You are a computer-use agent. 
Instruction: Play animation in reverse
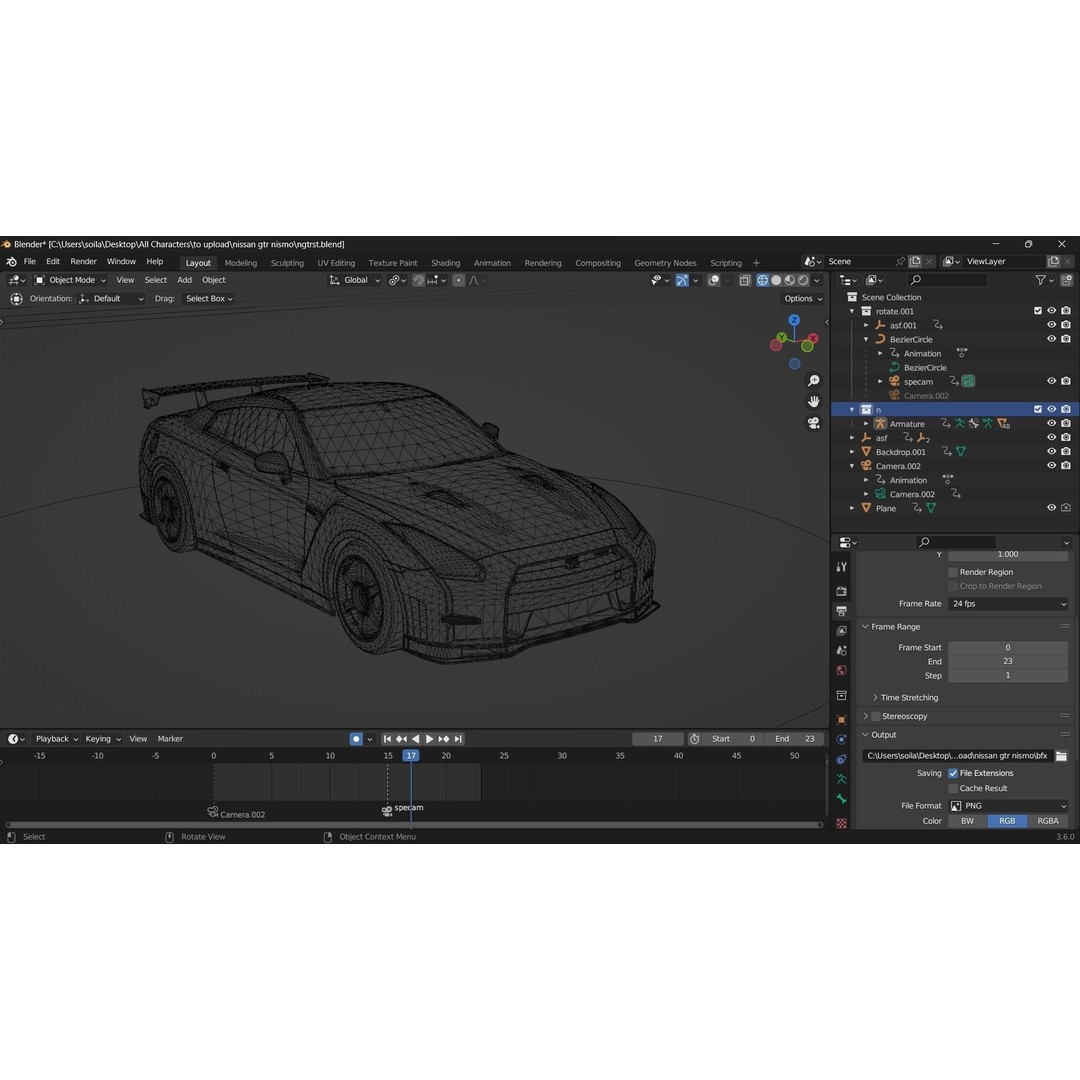415,739
